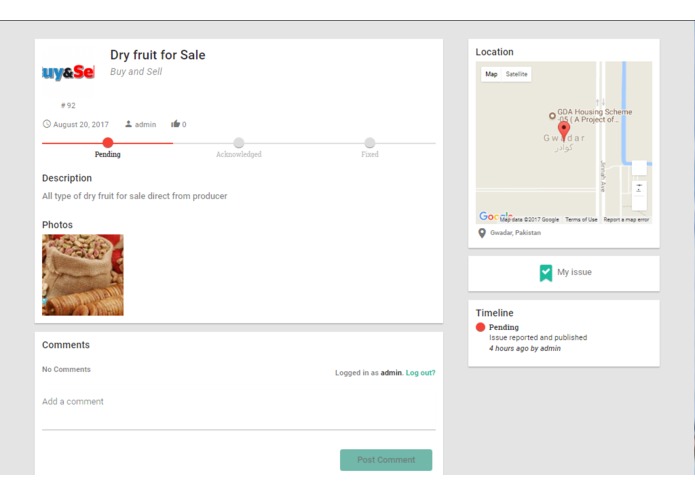Viewport: 695px width, 494px height.
Task: Click the Pending status step marker
Action: click(x=108, y=143)
